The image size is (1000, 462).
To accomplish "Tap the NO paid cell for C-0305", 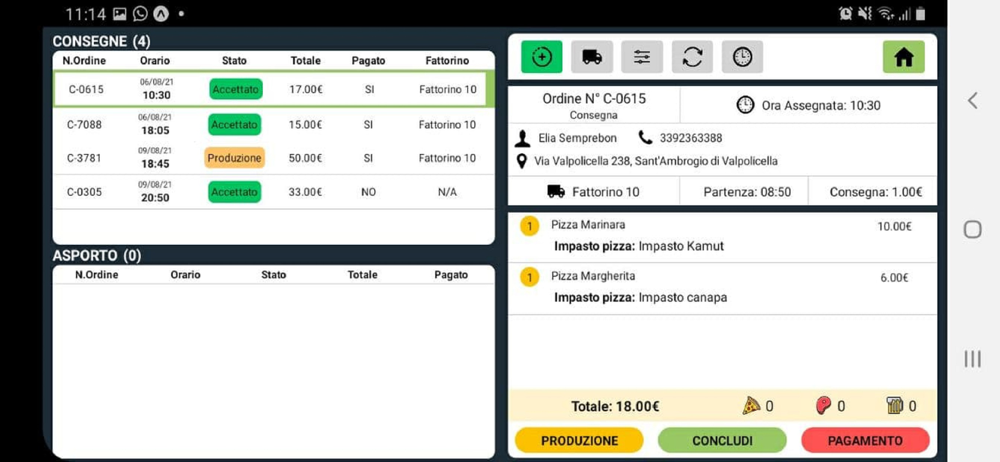I will (369, 192).
